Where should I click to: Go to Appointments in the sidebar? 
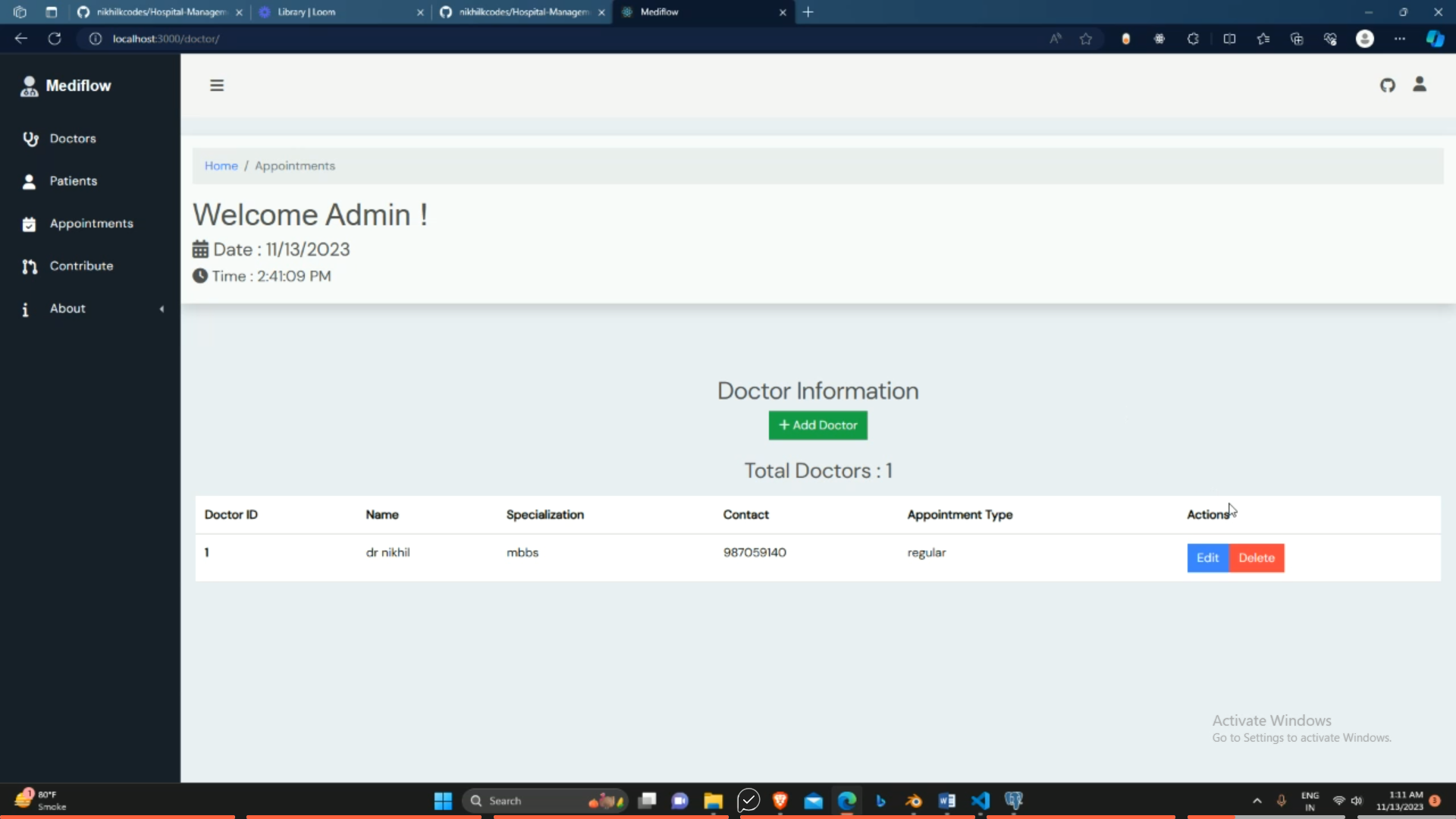[91, 224]
